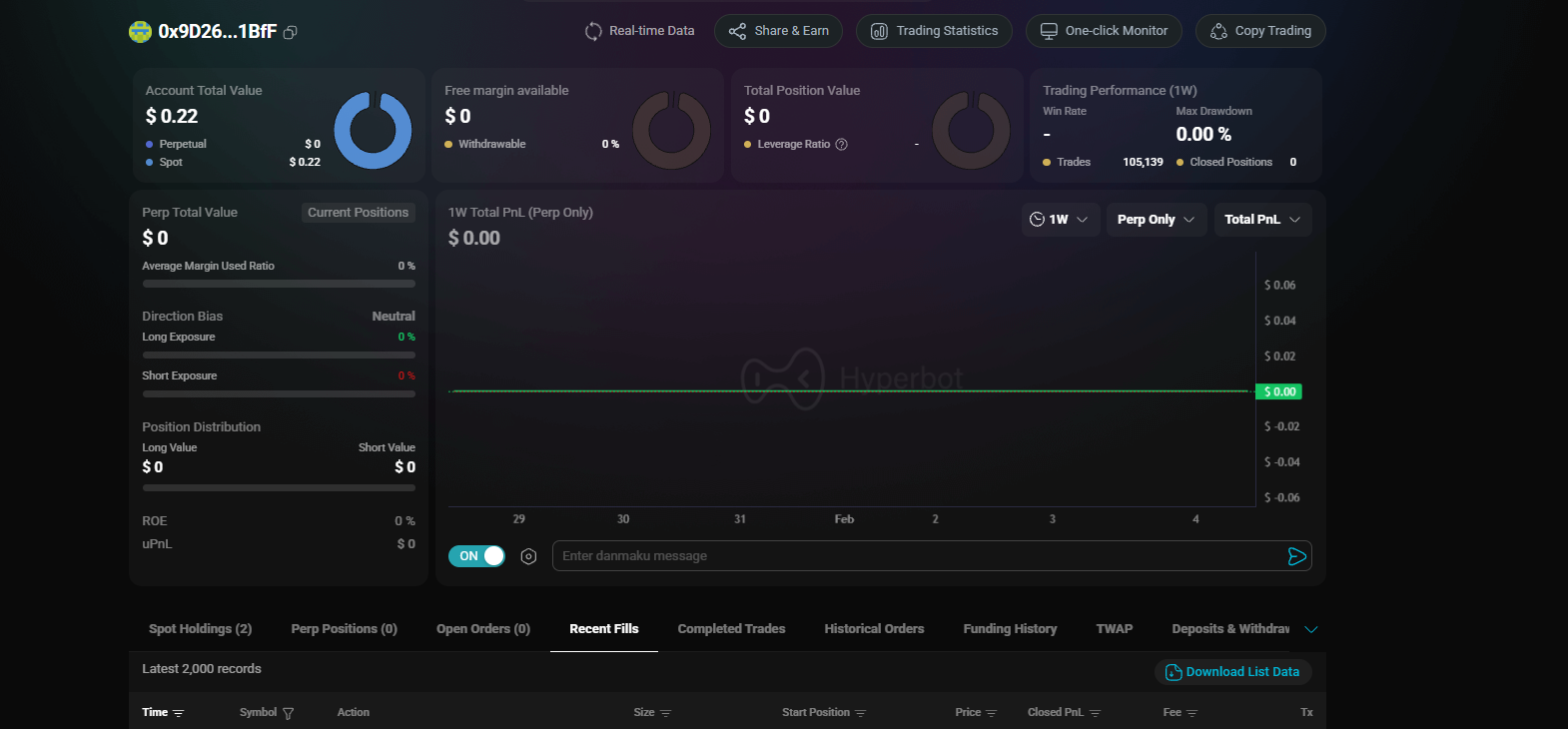The height and width of the screenshot is (729, 1568).
Task: Click Download List Data button
Action: [1233, 672]
